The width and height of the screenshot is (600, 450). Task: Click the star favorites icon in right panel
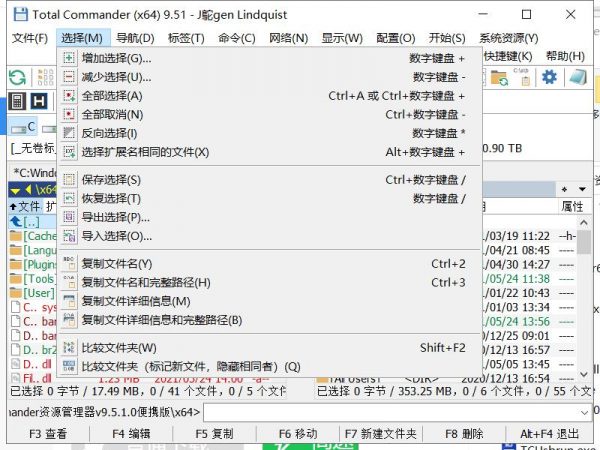point(564,189)
